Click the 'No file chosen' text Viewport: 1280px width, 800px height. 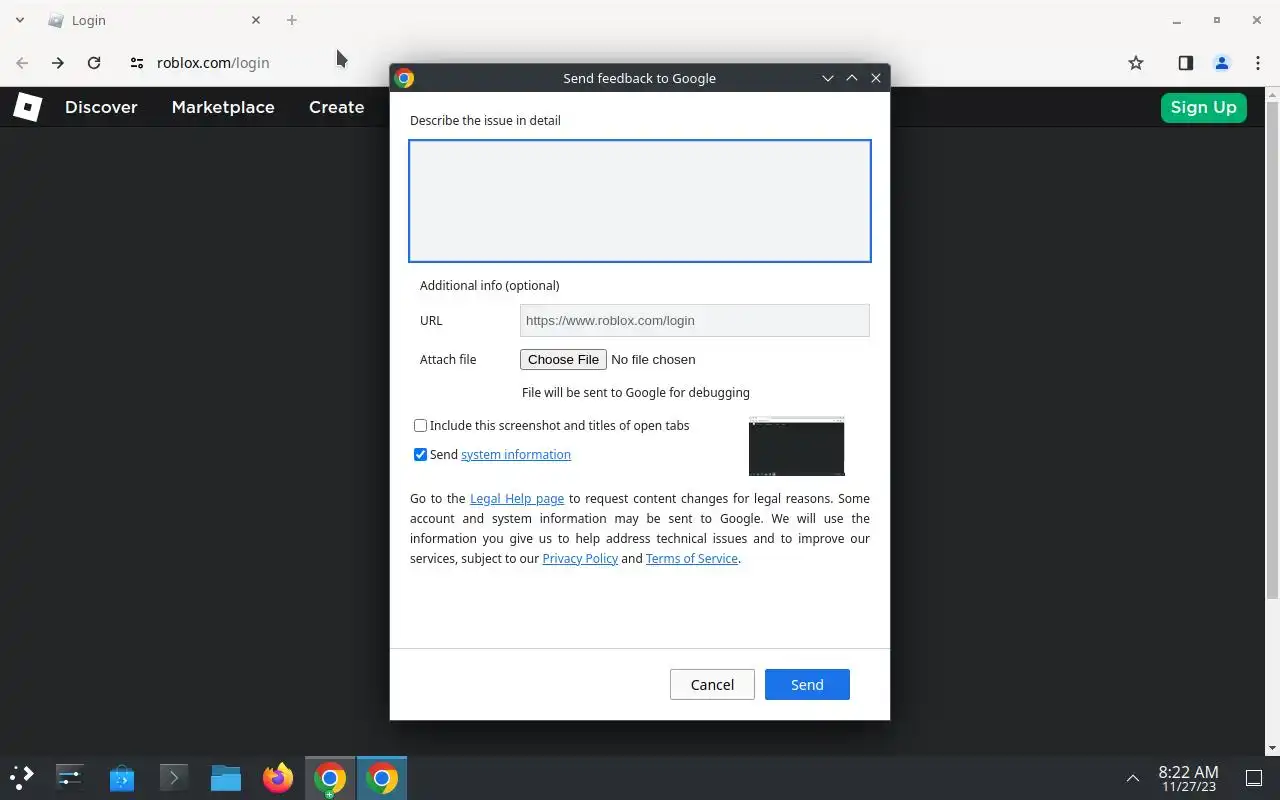coord(653,359)
